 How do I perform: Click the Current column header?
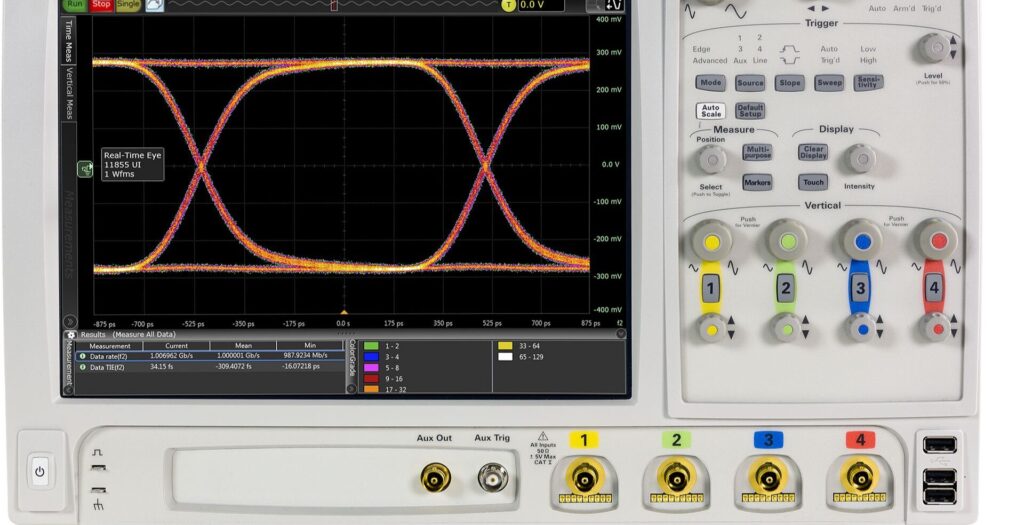[176, 345]
